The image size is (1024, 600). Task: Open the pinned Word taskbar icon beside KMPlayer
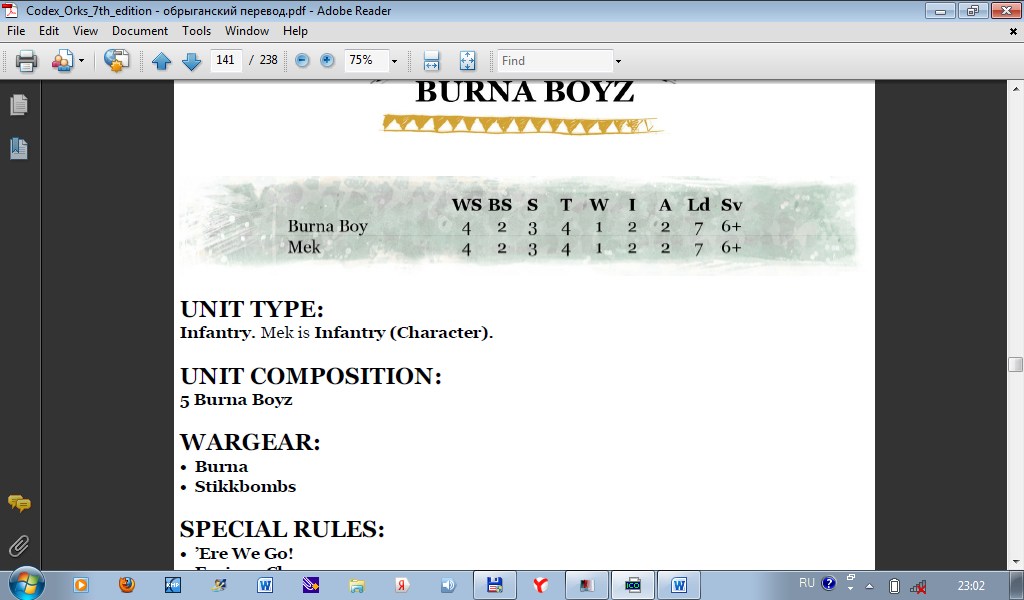click(264, 585)
